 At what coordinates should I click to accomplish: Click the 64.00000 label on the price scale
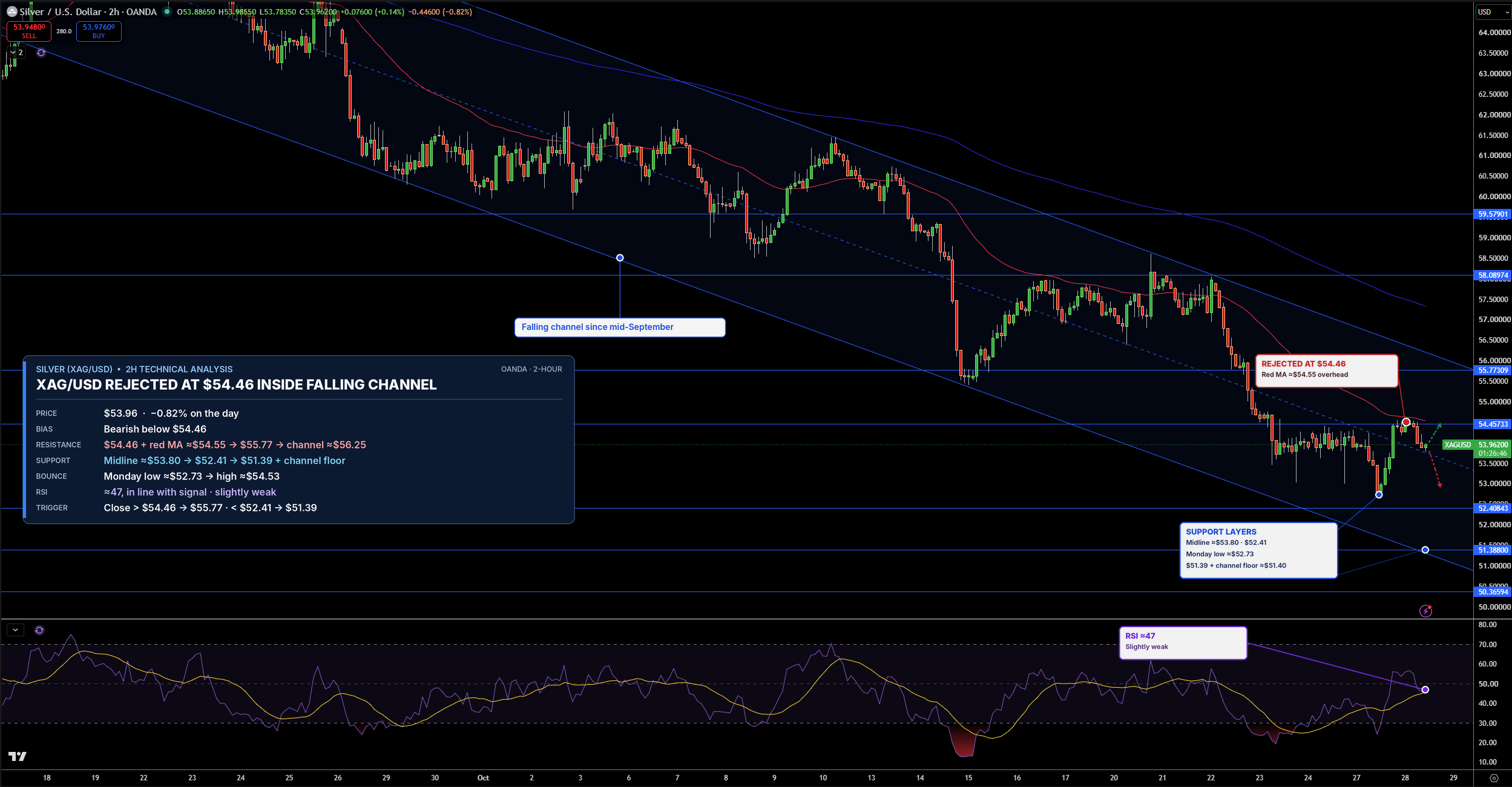1494,33
